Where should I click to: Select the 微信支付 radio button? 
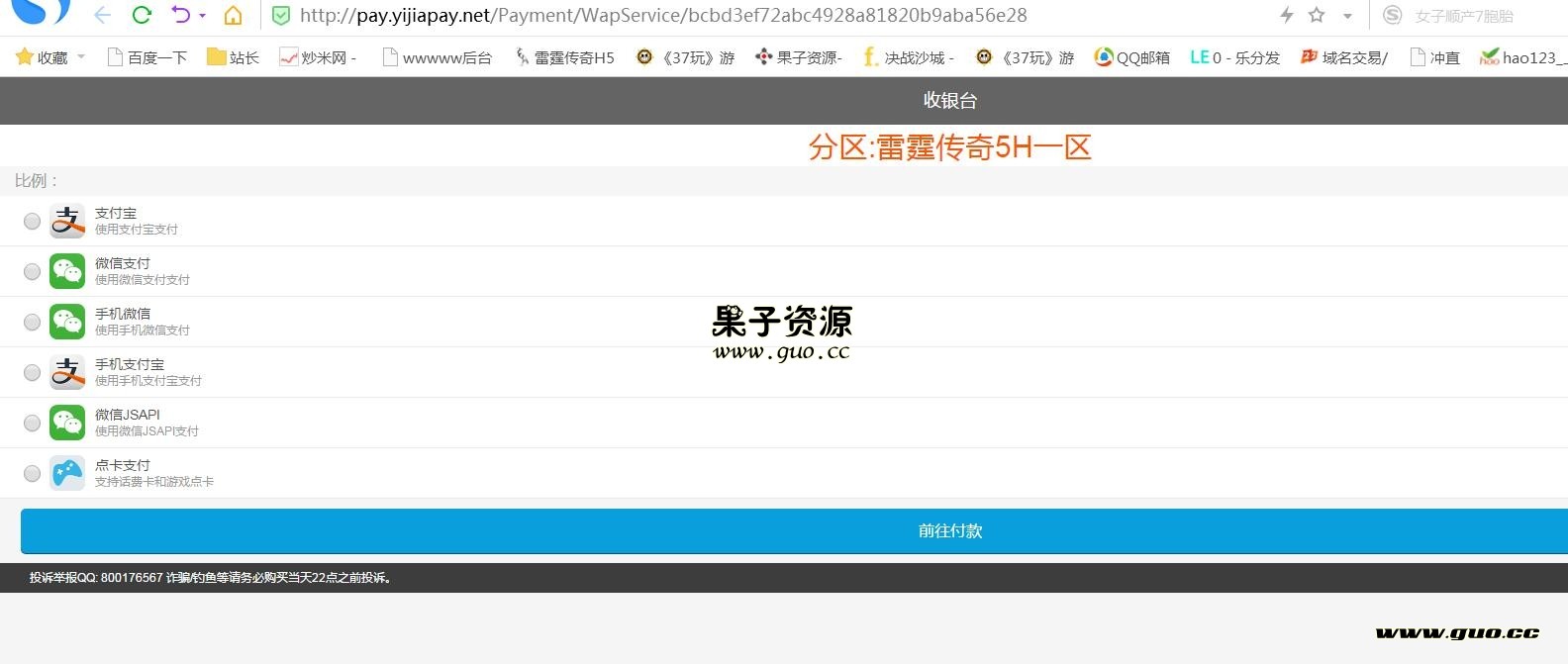pos(32,271)
